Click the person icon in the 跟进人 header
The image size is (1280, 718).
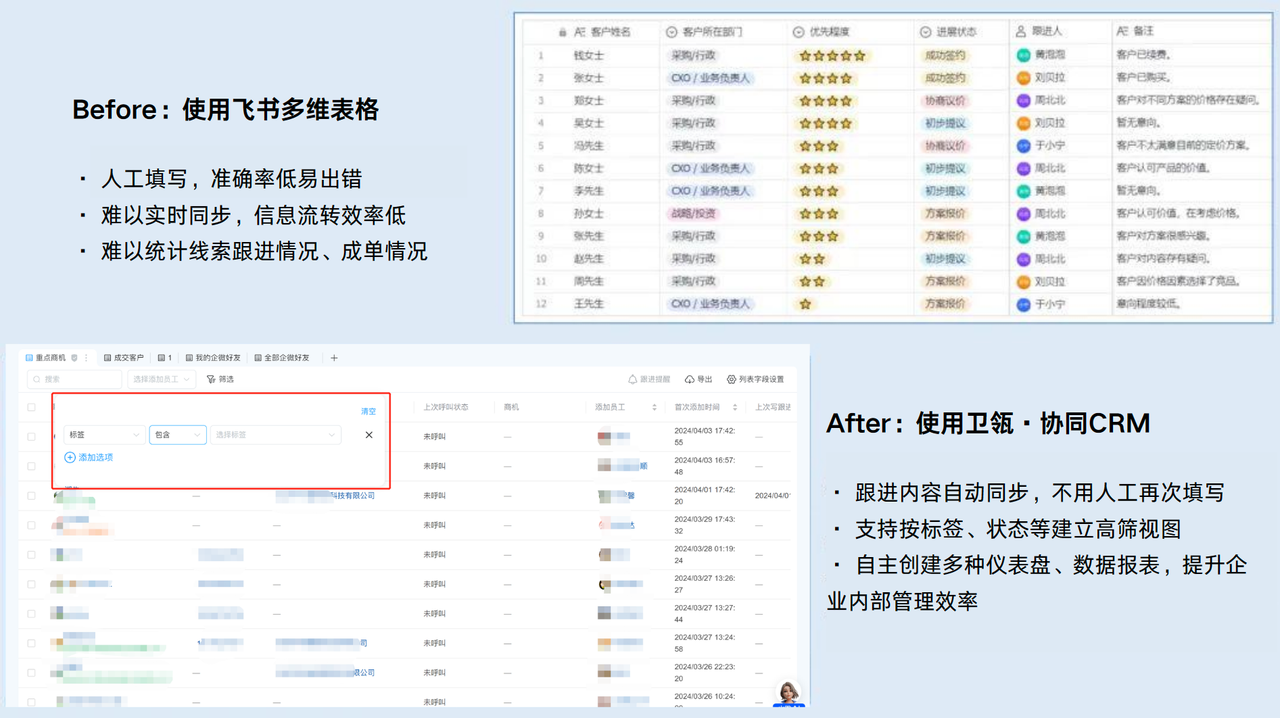pyautogui.click(x=1021, y=32)
